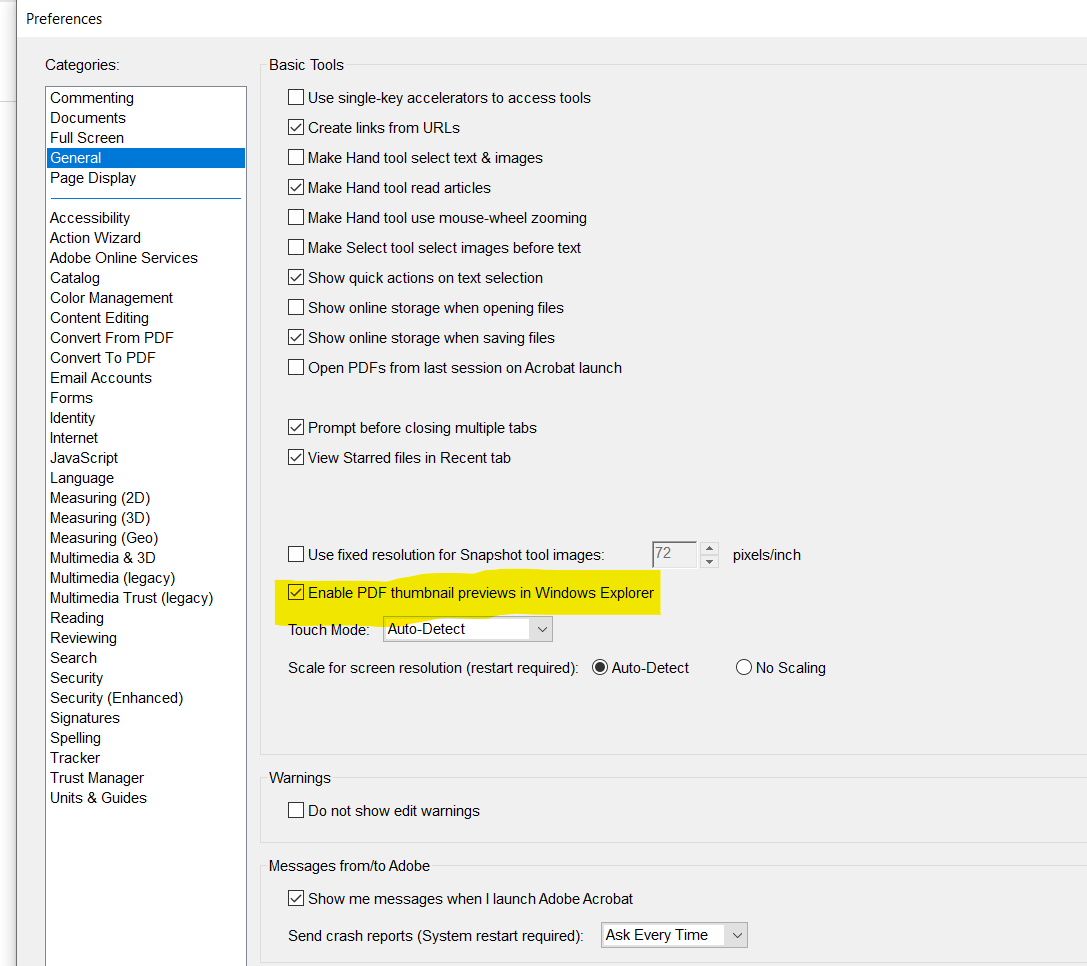
Task: Select the General category
Action: [x=146, y=158]
